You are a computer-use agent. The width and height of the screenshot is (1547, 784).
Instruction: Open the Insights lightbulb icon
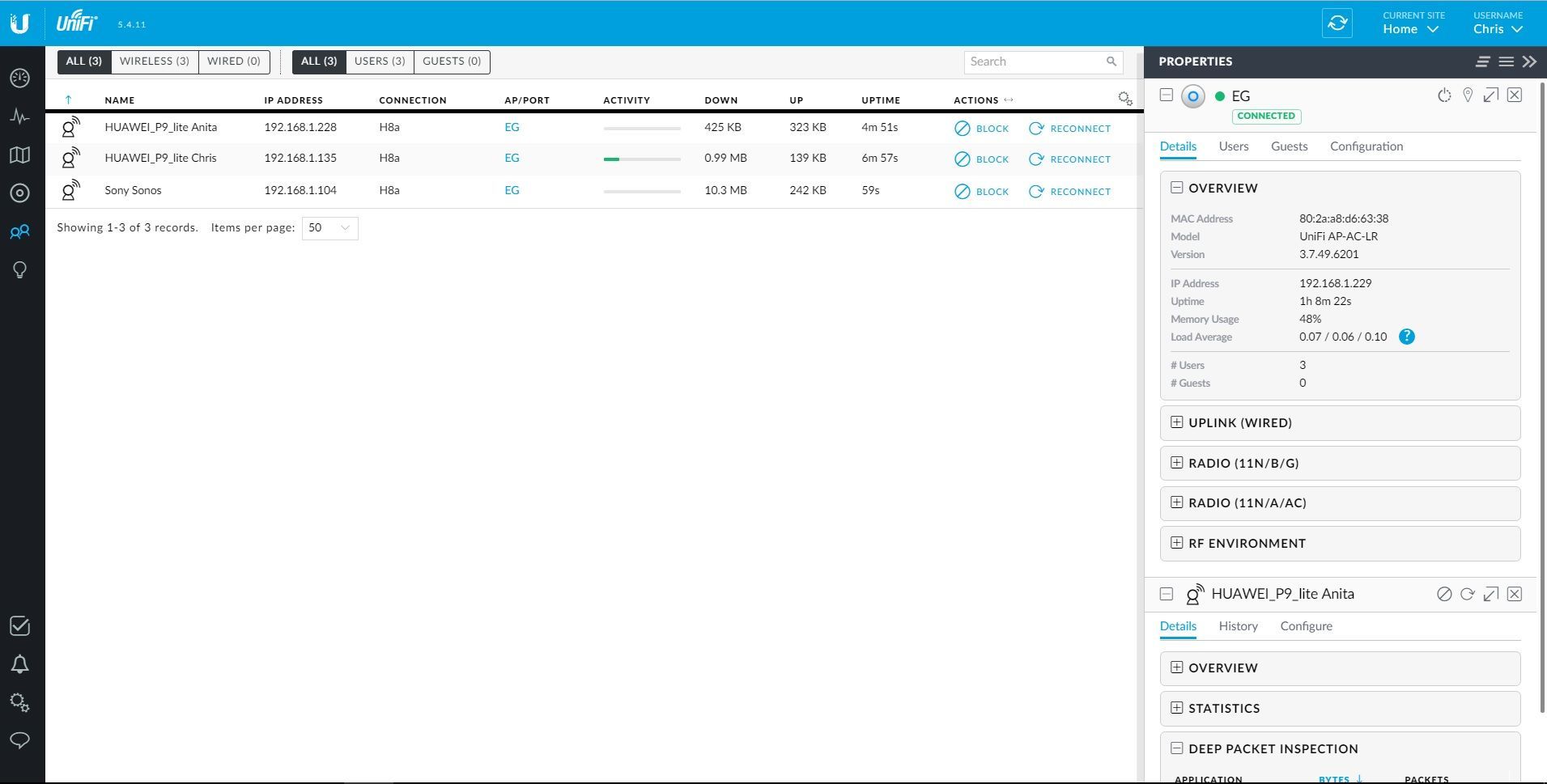click(x=20, y=269)
